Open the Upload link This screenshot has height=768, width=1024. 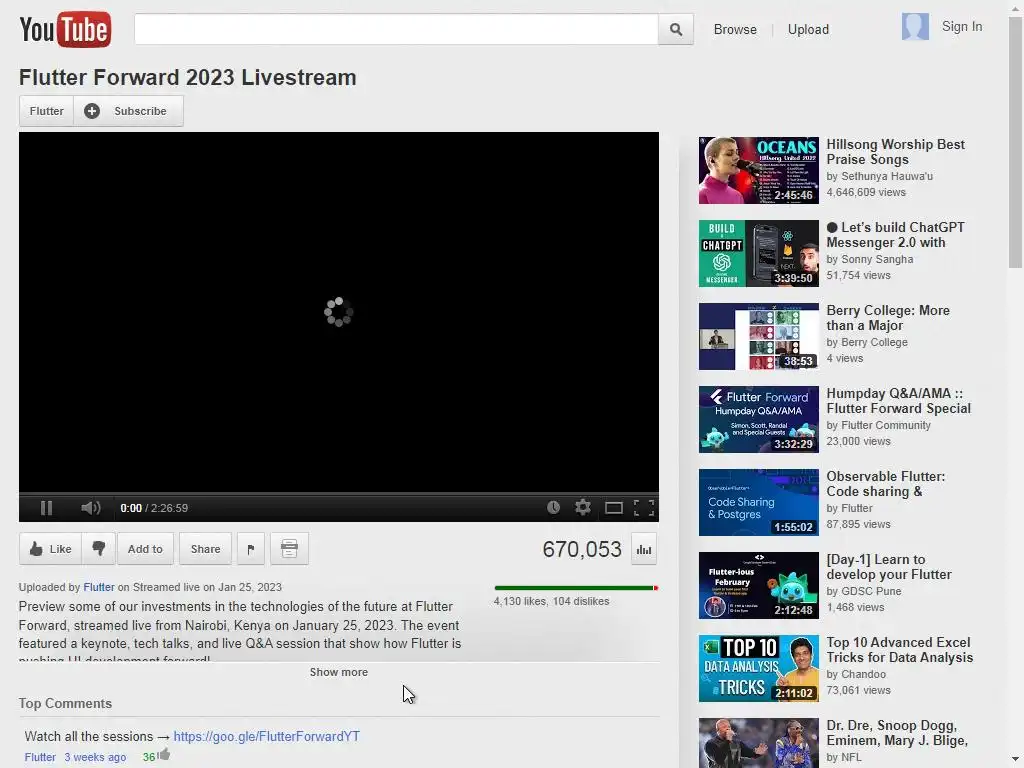tap(808, 29)
